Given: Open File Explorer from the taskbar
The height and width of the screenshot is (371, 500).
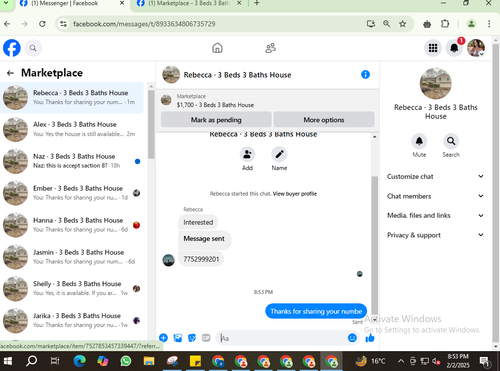Looking at the screenshot, I should [x=149, y=361].
